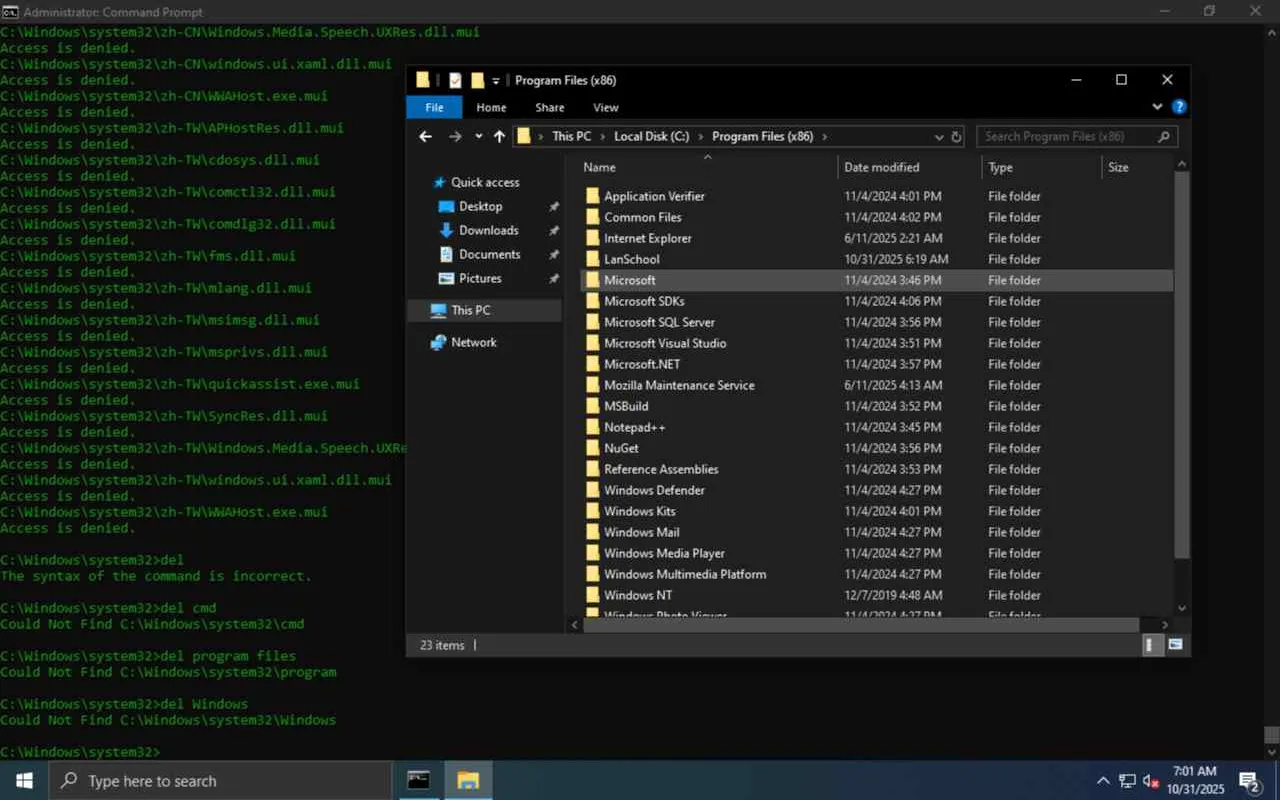Switch to Details view in status bar
Image resolution: width=1280 pixels, height=800 pixels.
pyautogui.click(x=1152, y=645)
